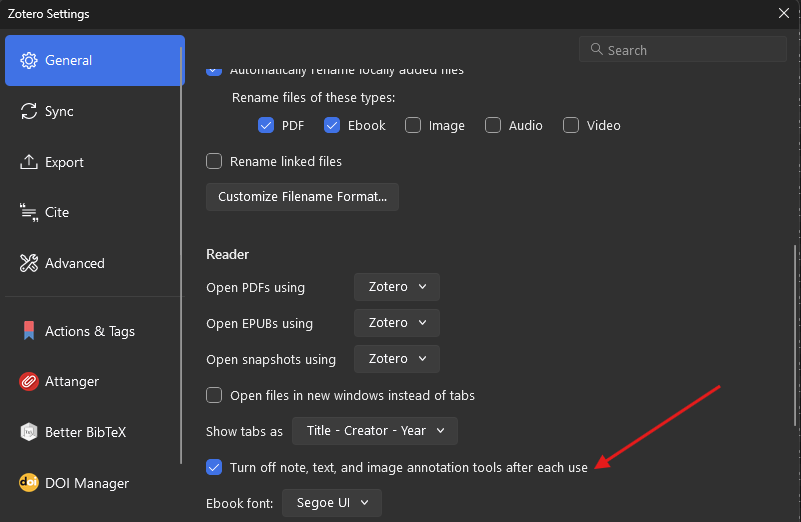
Task: Click the Cite quotation icon
Action: click(x=29, y=212)
